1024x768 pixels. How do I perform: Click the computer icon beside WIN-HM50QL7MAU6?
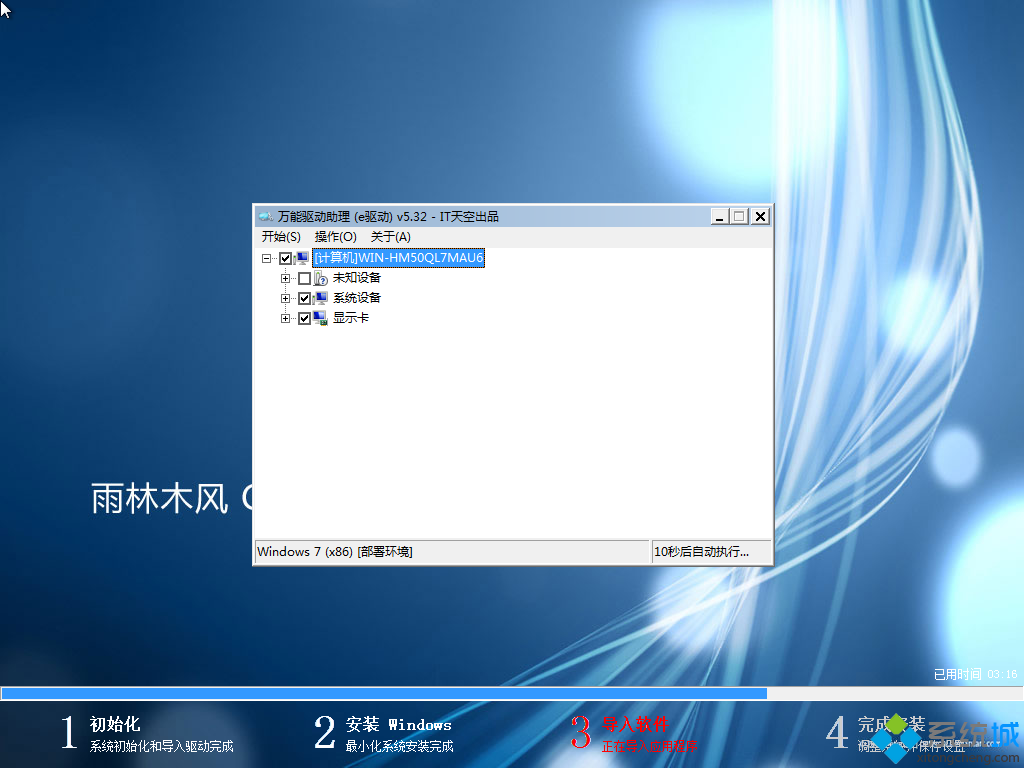coord(300,258)
